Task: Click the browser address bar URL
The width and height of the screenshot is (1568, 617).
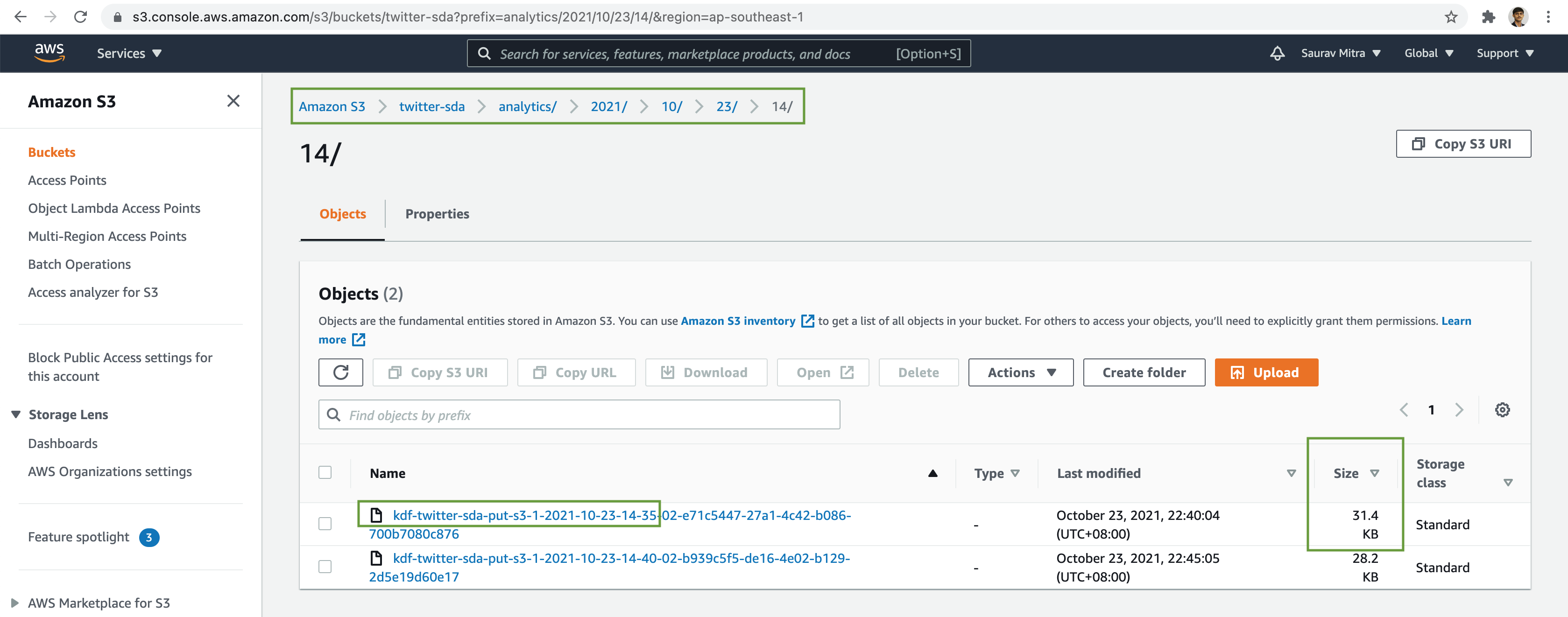Action: [467, 17]
